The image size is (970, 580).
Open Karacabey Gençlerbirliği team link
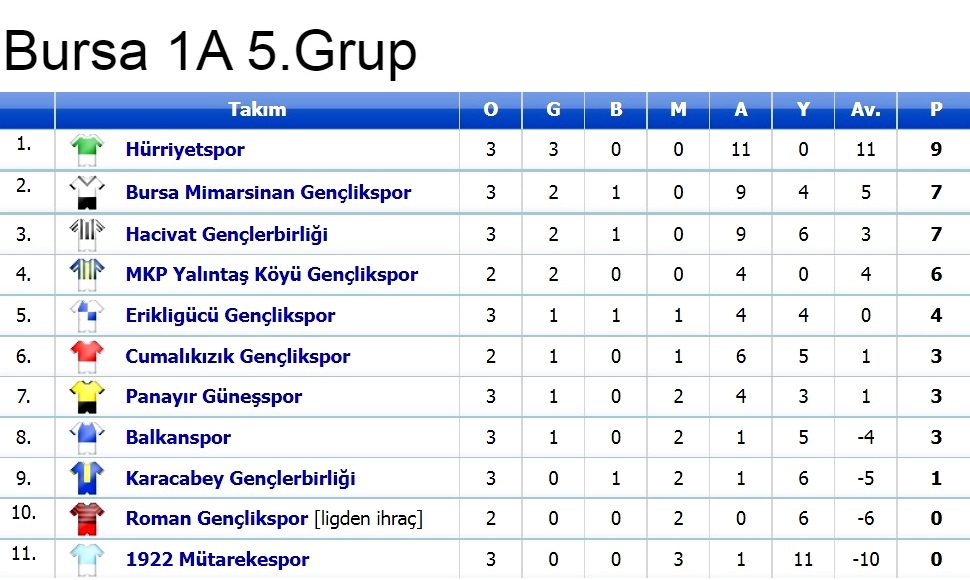pyautogui.click(x=240, y=479)
